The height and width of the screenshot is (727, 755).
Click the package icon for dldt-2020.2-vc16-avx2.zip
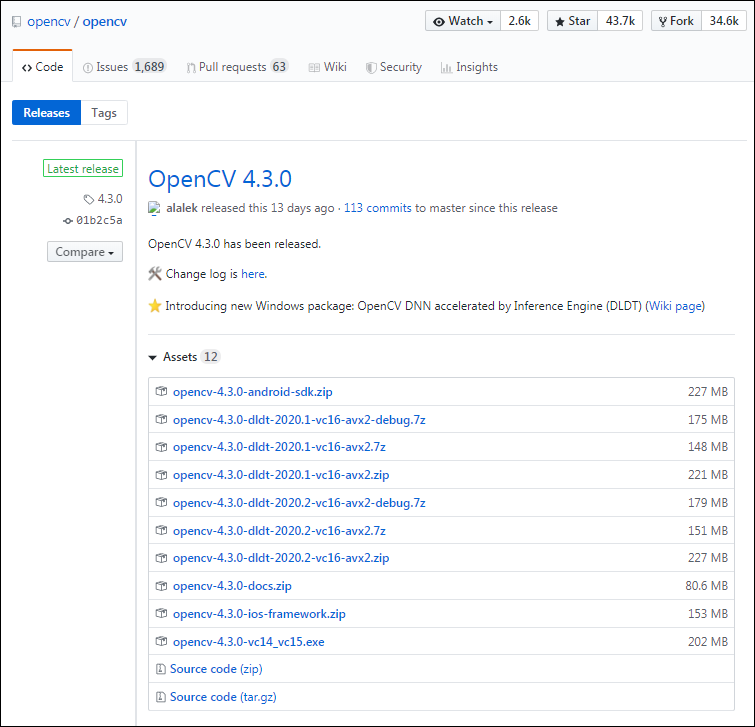(161, 558)
